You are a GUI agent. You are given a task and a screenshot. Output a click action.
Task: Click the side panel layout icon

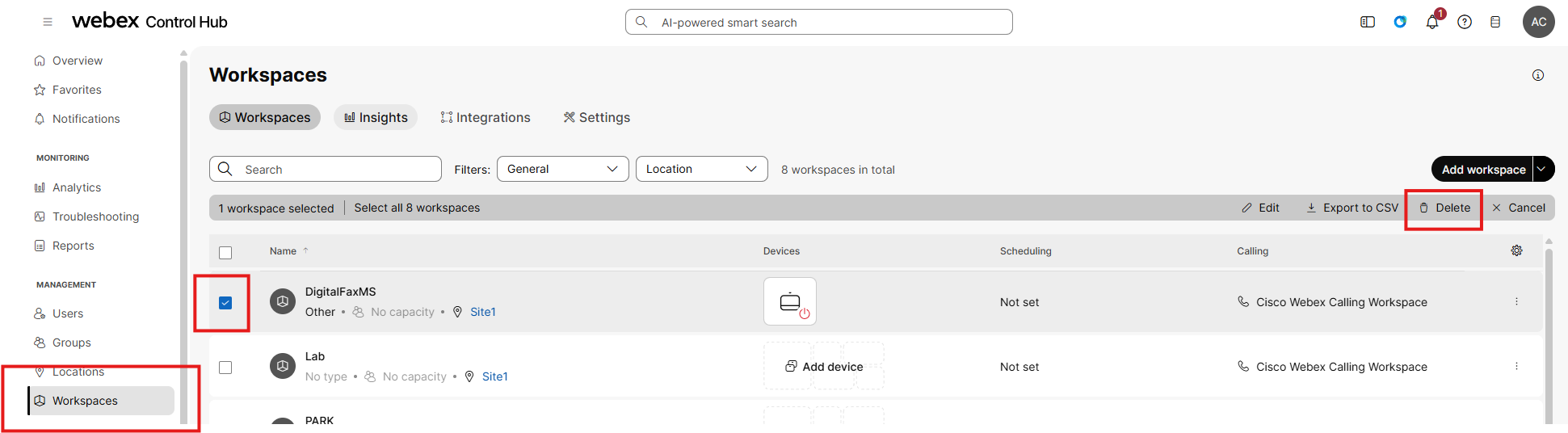1368,22
